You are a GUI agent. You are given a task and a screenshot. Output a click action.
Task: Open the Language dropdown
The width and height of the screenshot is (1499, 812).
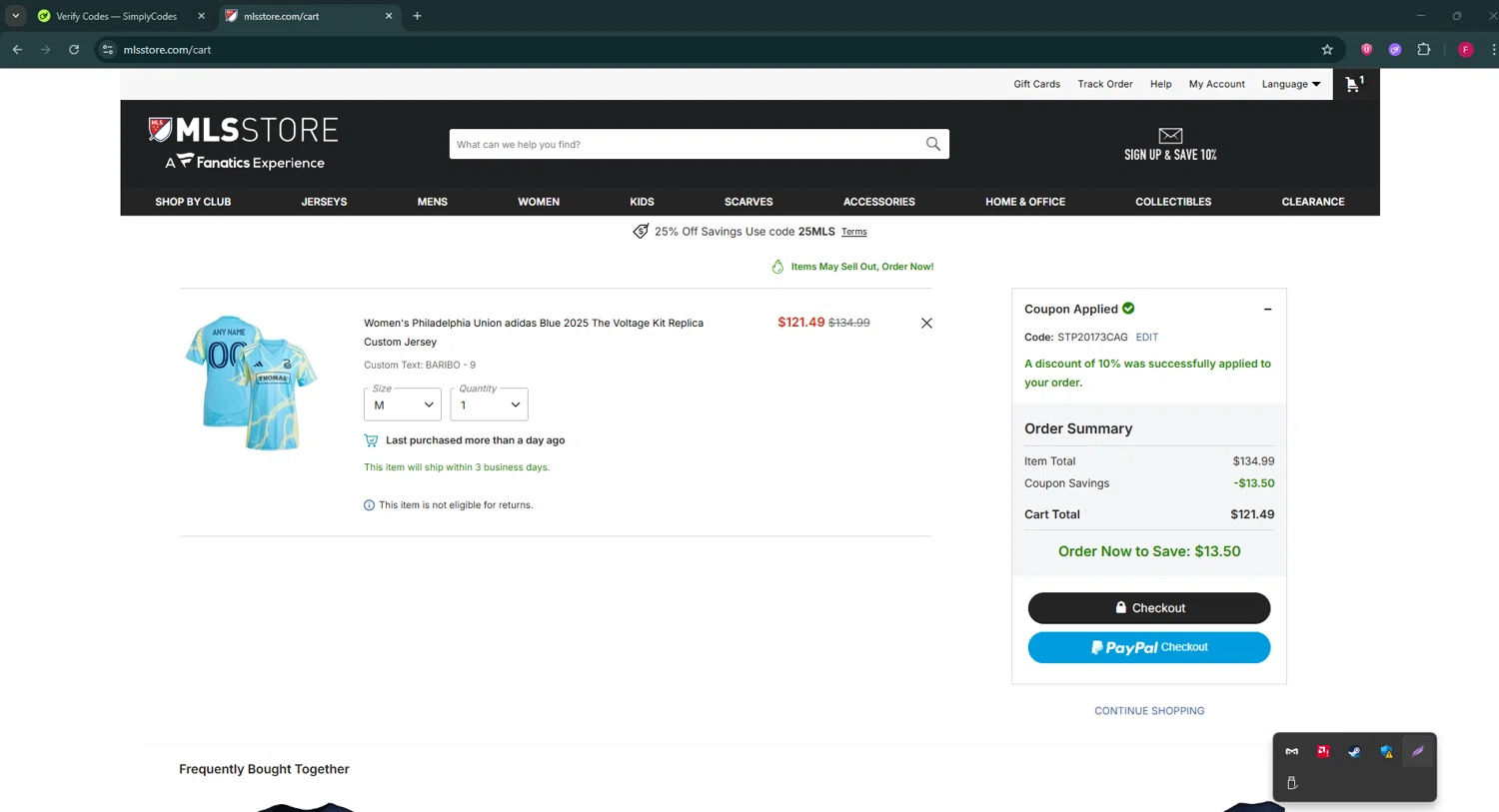coord(1290,84)
